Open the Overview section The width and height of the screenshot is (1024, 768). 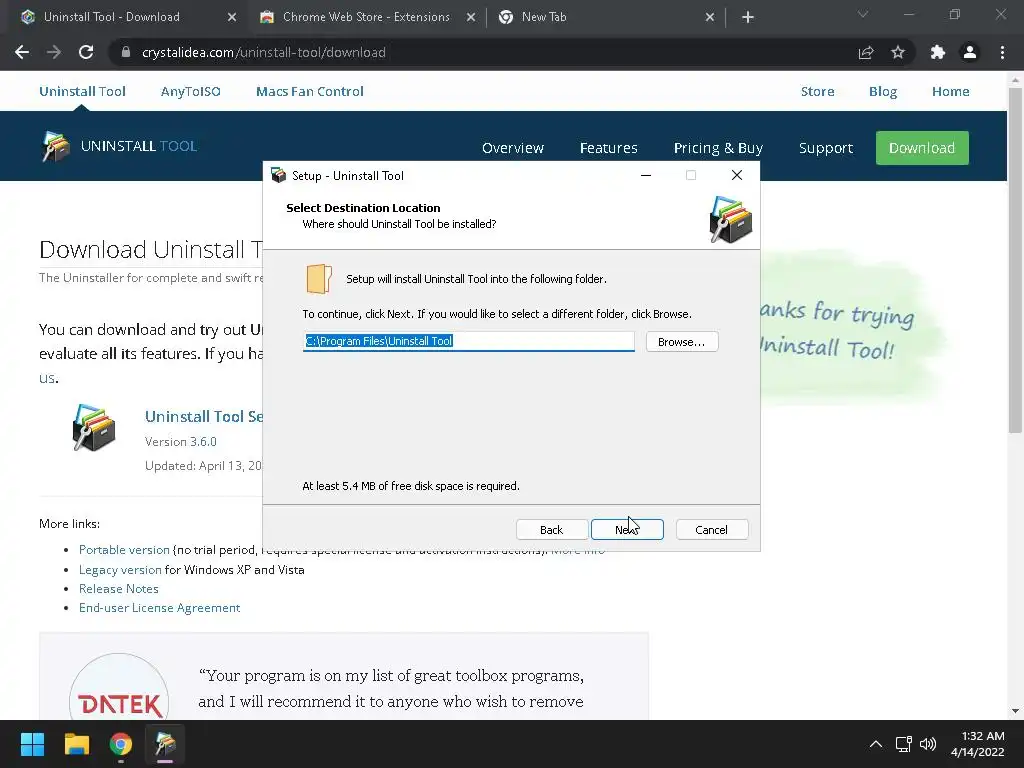tap(513, 148)
